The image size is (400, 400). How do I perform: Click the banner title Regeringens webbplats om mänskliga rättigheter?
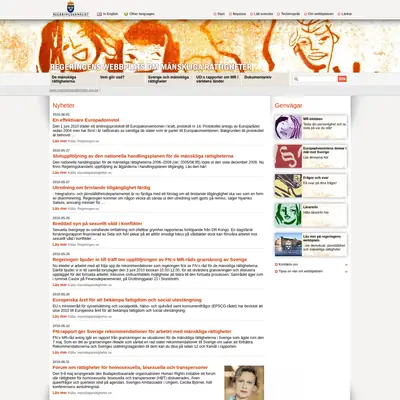coord(151,67)
